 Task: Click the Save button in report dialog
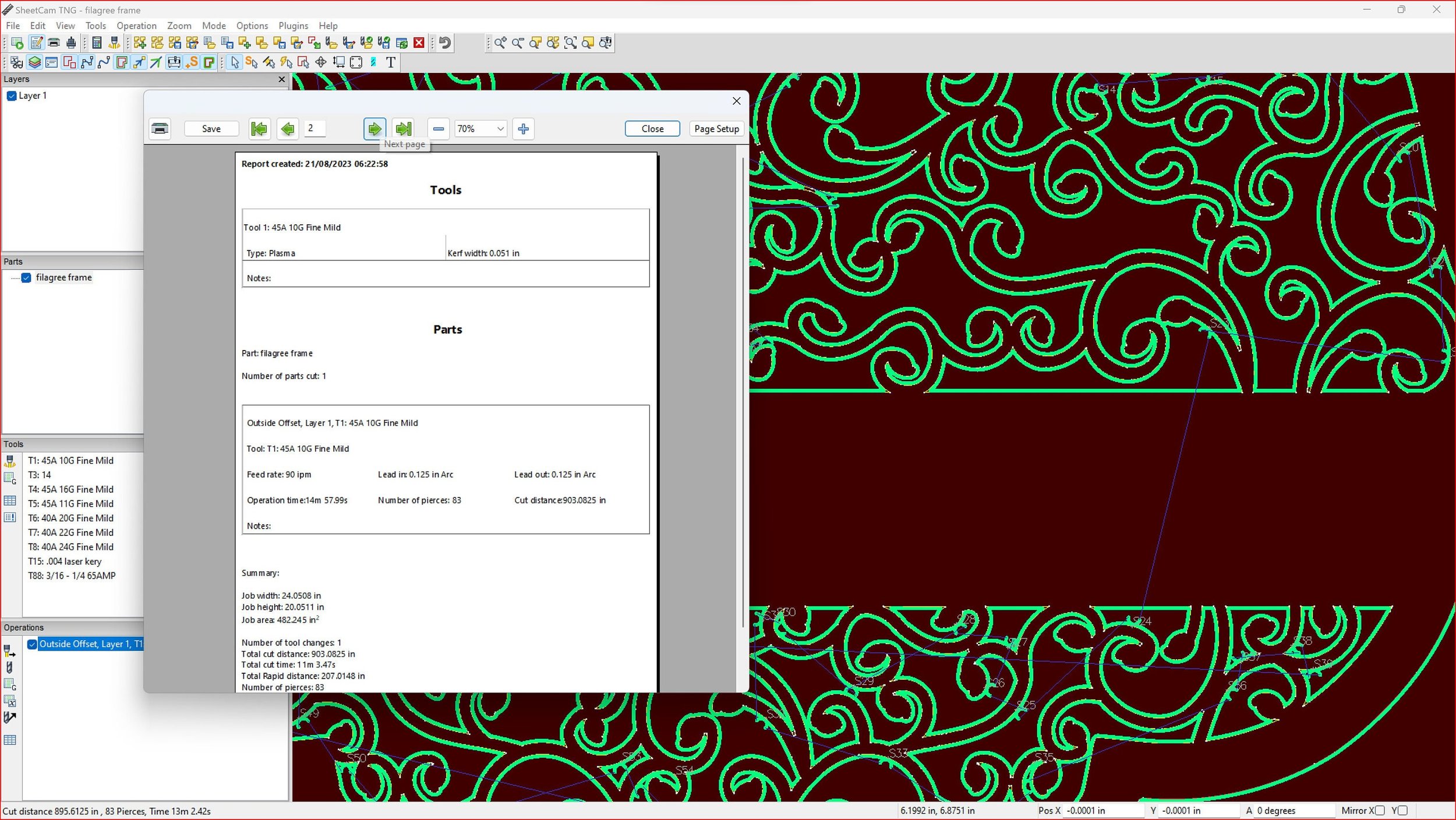(x=211, y=129)
